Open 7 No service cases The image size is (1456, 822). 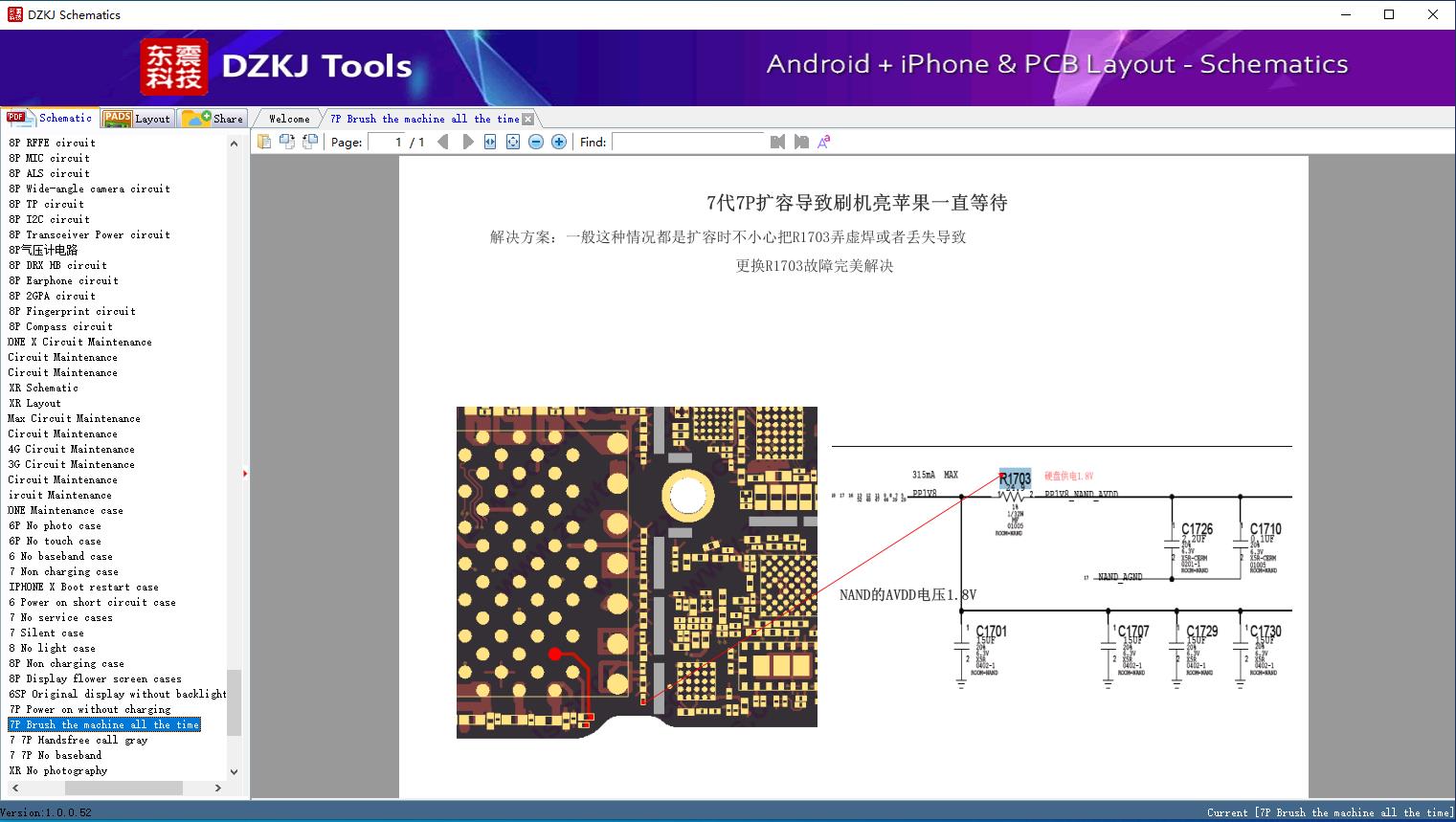(x=60, y=617)
